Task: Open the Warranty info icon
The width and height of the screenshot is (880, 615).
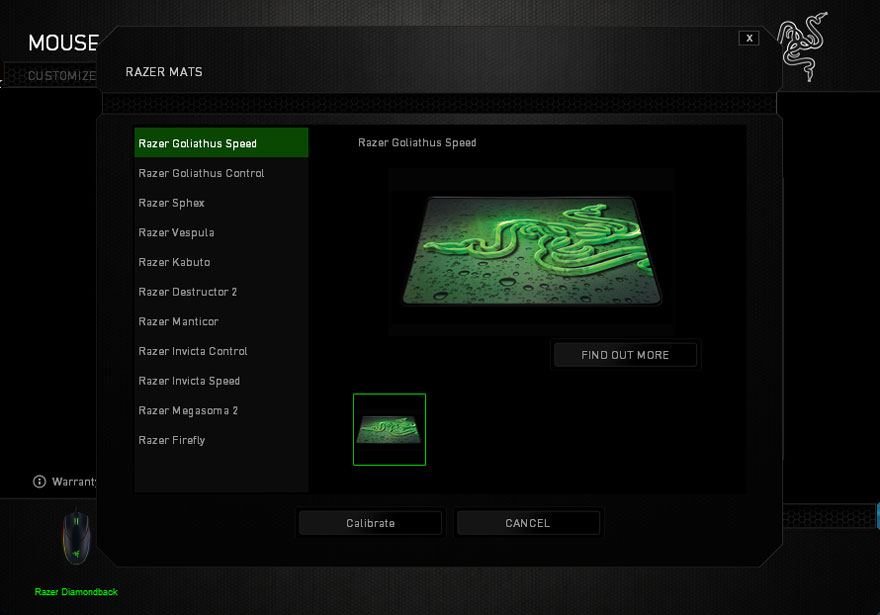Action: [x=39, y=481]
